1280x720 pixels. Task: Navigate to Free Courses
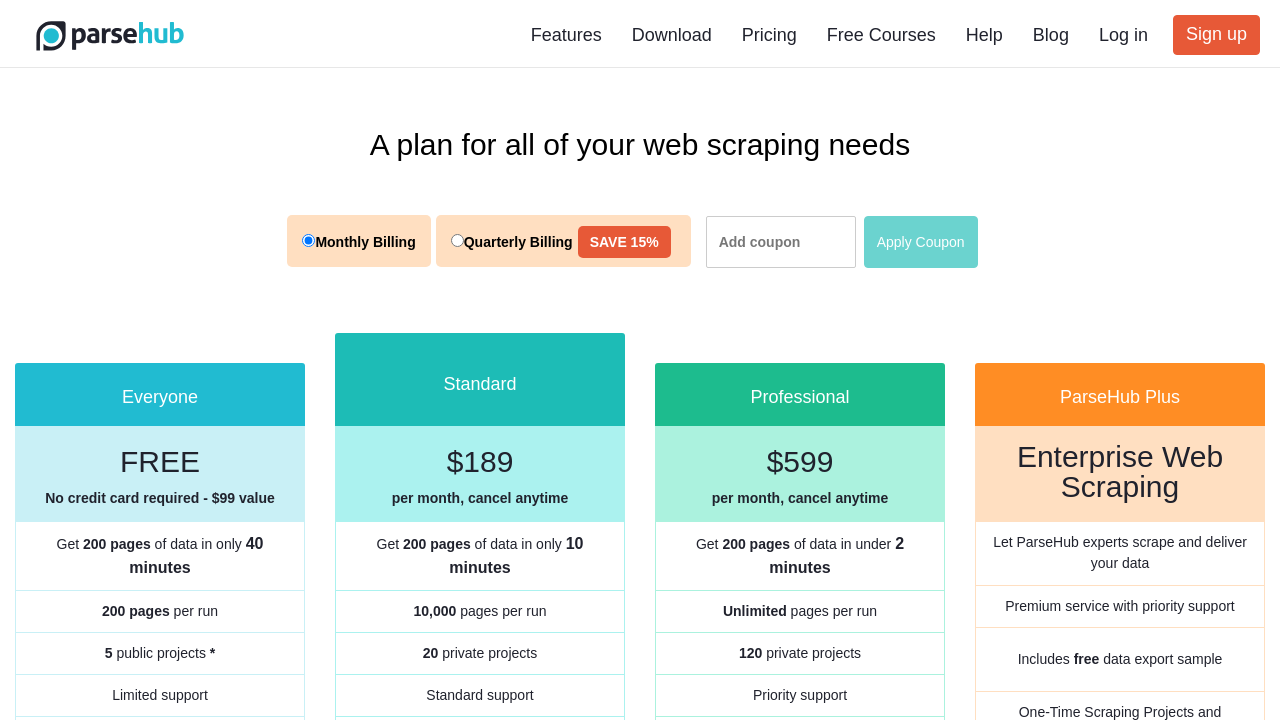(x=881, y=35)
